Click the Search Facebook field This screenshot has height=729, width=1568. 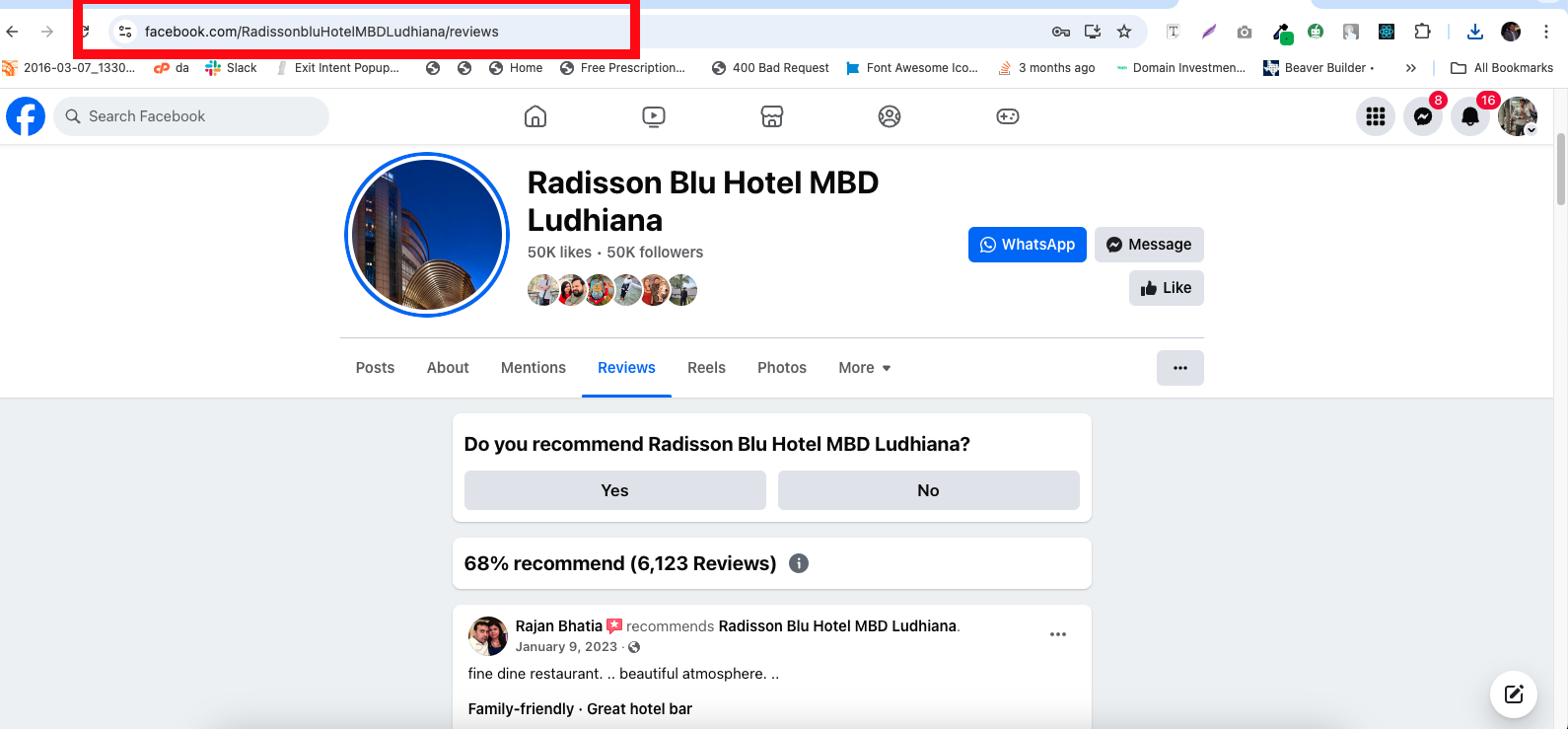click(x=192, y=116)
